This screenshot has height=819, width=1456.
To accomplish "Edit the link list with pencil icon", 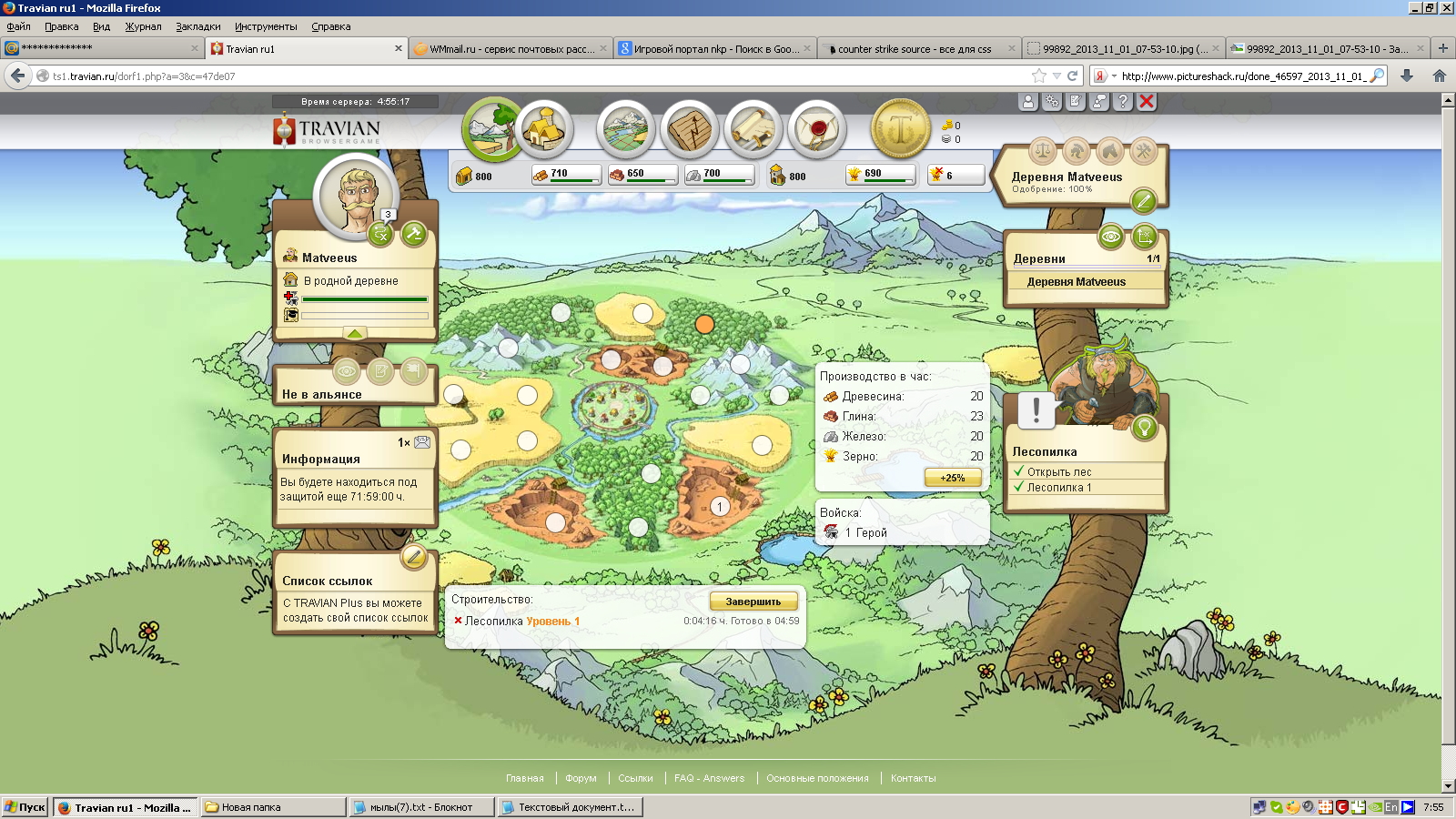I will click(x=414, y=556).
